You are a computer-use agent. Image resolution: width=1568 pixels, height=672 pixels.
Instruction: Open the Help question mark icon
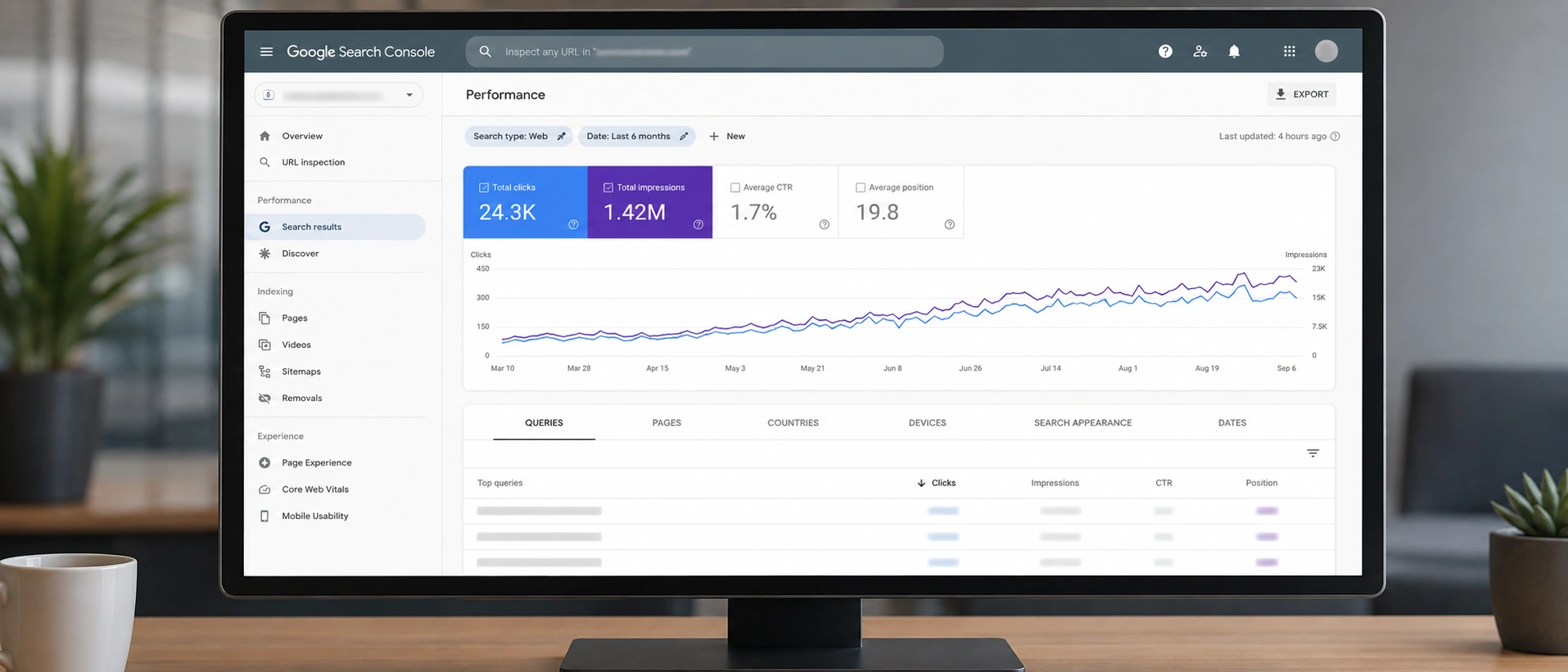[x=1165, y=52]
